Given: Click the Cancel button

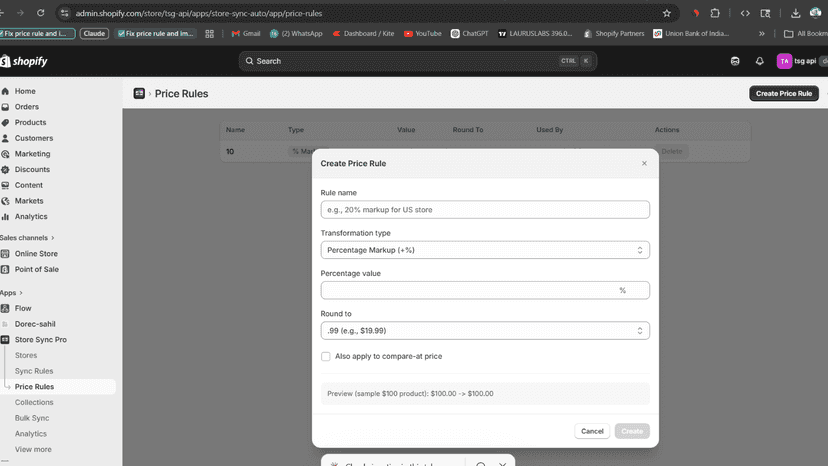Looking at the screenshot, I should 592,431.
